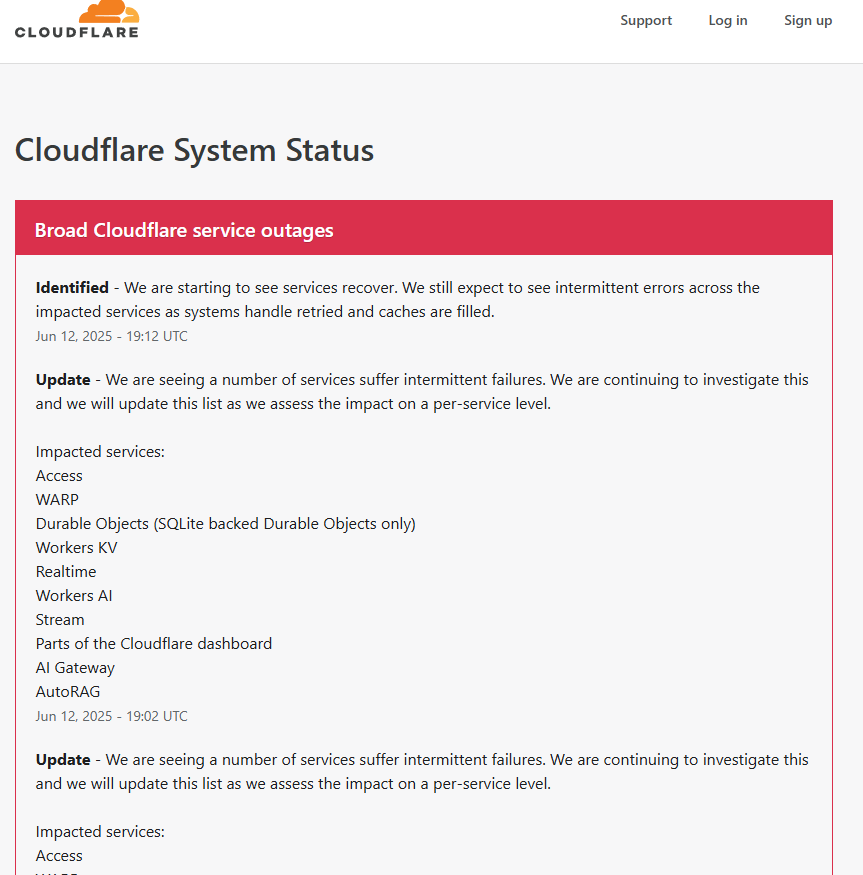Click the Stream entry

60,619
